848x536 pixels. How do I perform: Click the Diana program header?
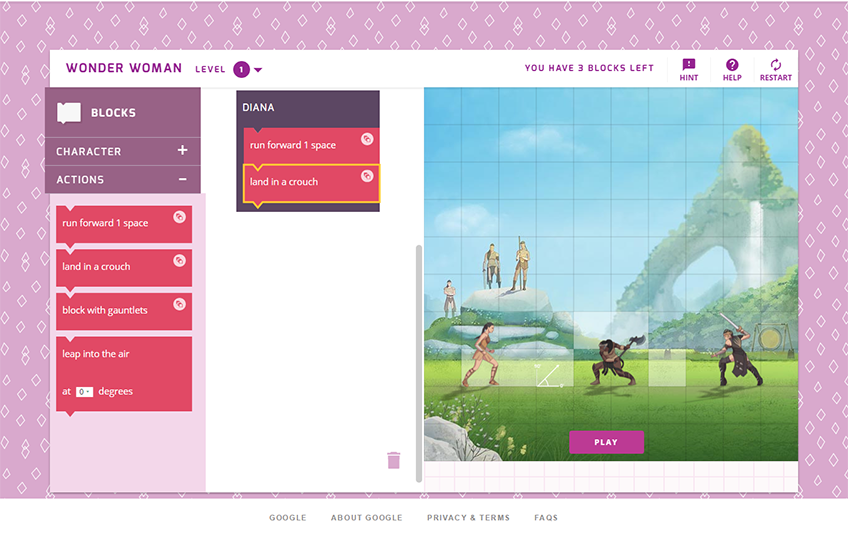pos(308,108)
